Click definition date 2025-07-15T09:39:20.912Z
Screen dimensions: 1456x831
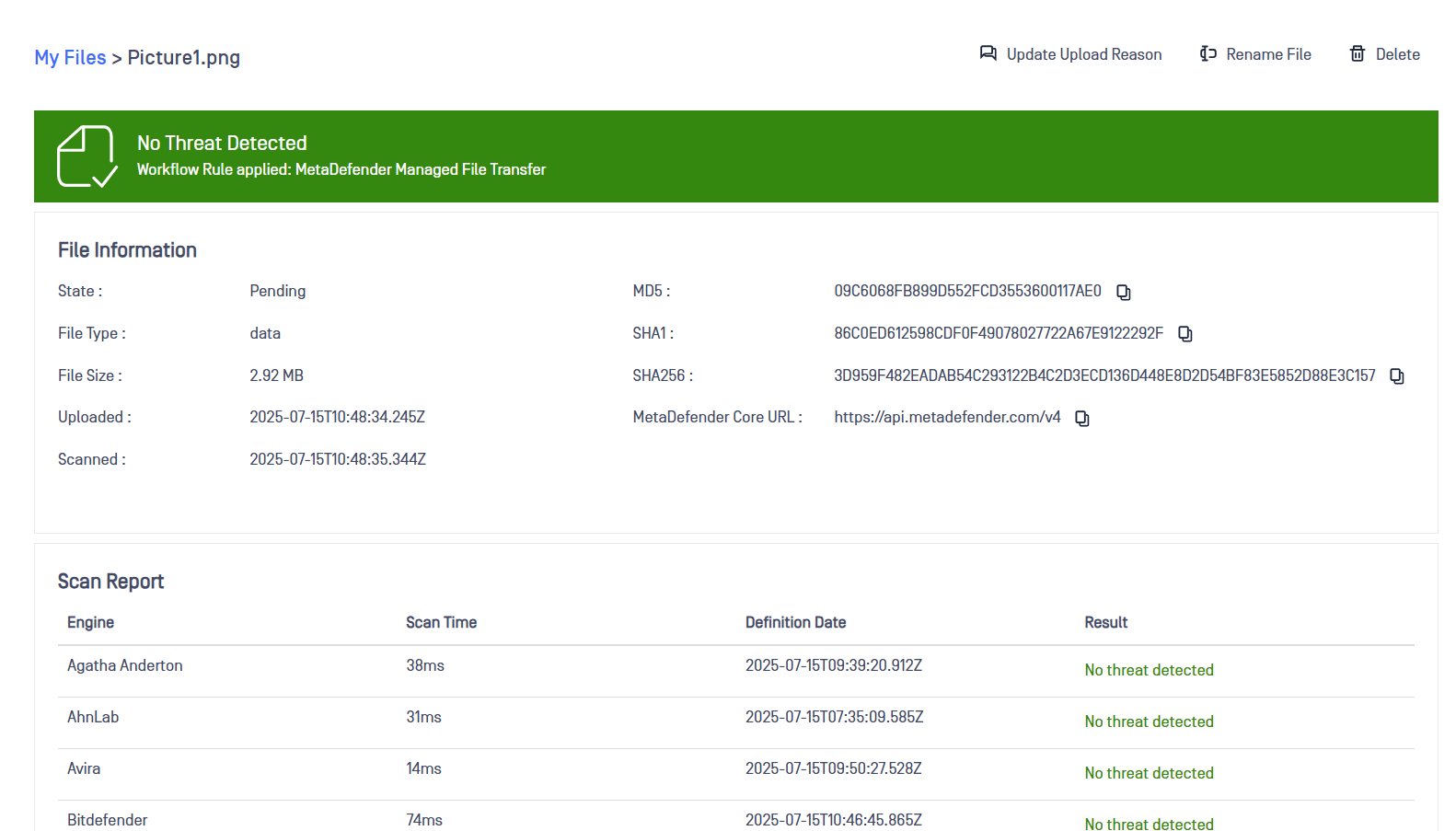click(834, 665)
